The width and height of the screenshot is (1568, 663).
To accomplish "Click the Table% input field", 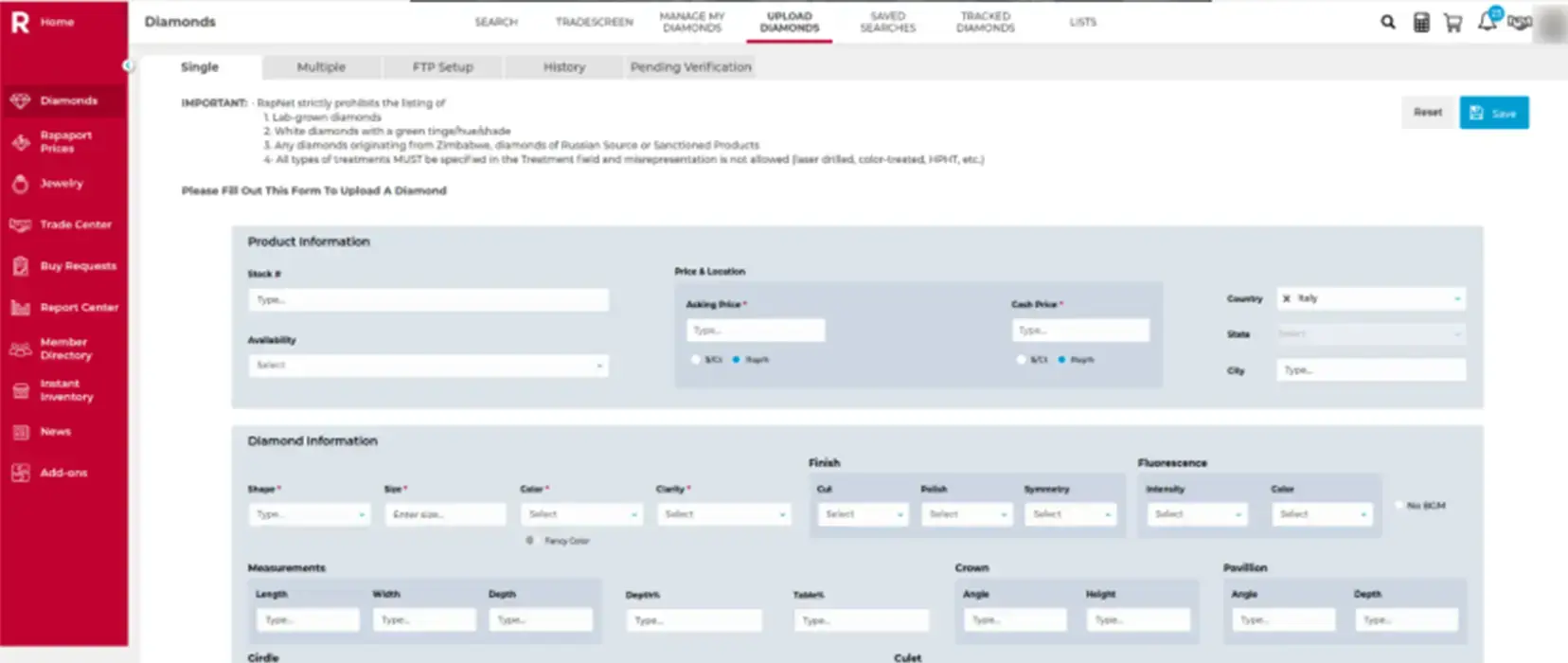I will [862, 621].
